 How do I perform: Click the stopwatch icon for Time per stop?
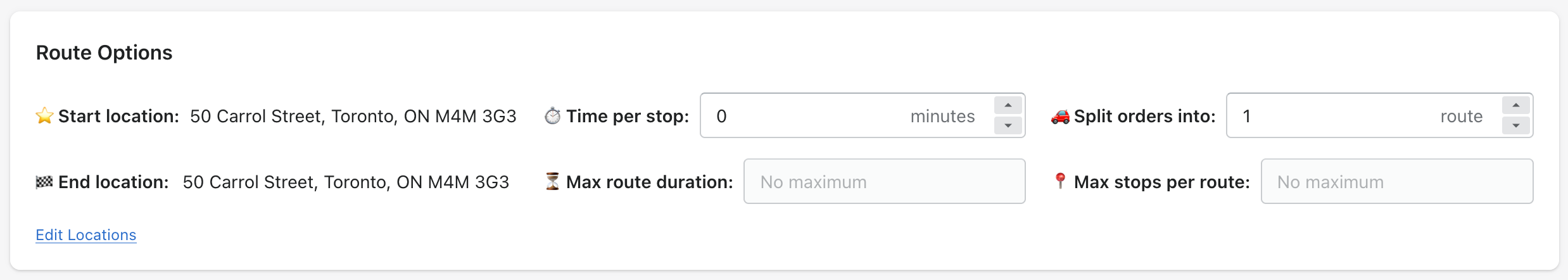coord(552,116)
